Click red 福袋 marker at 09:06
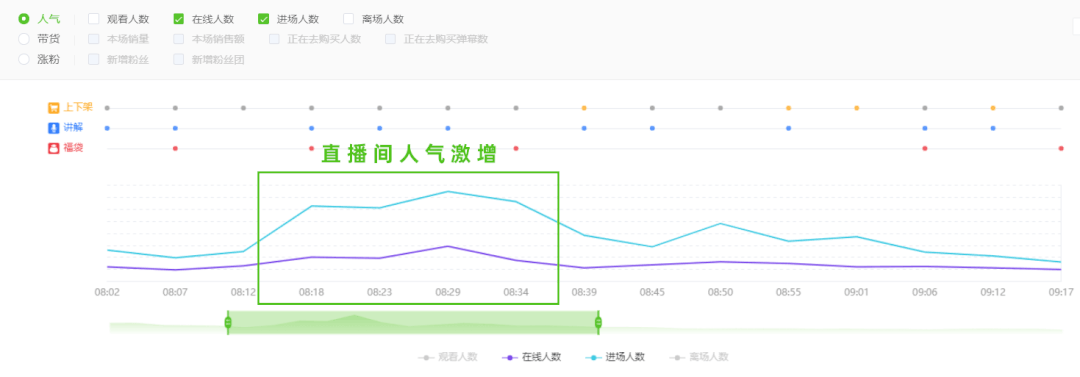 [925, 148]
